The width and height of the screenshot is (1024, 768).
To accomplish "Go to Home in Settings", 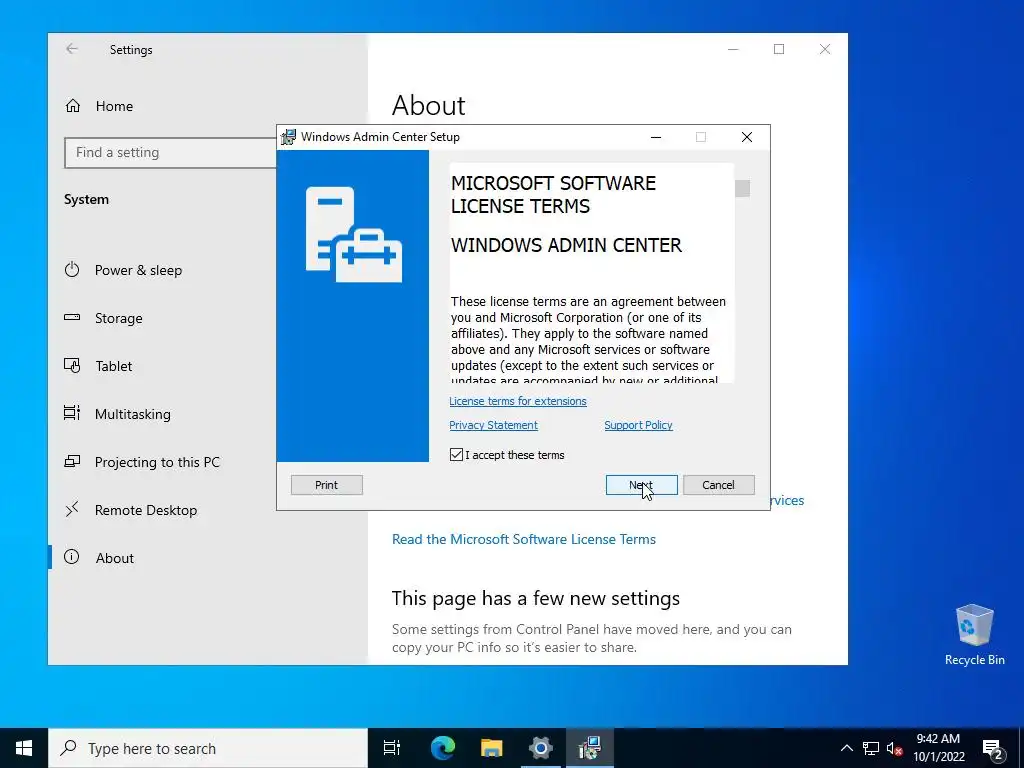I will (114, 106).
